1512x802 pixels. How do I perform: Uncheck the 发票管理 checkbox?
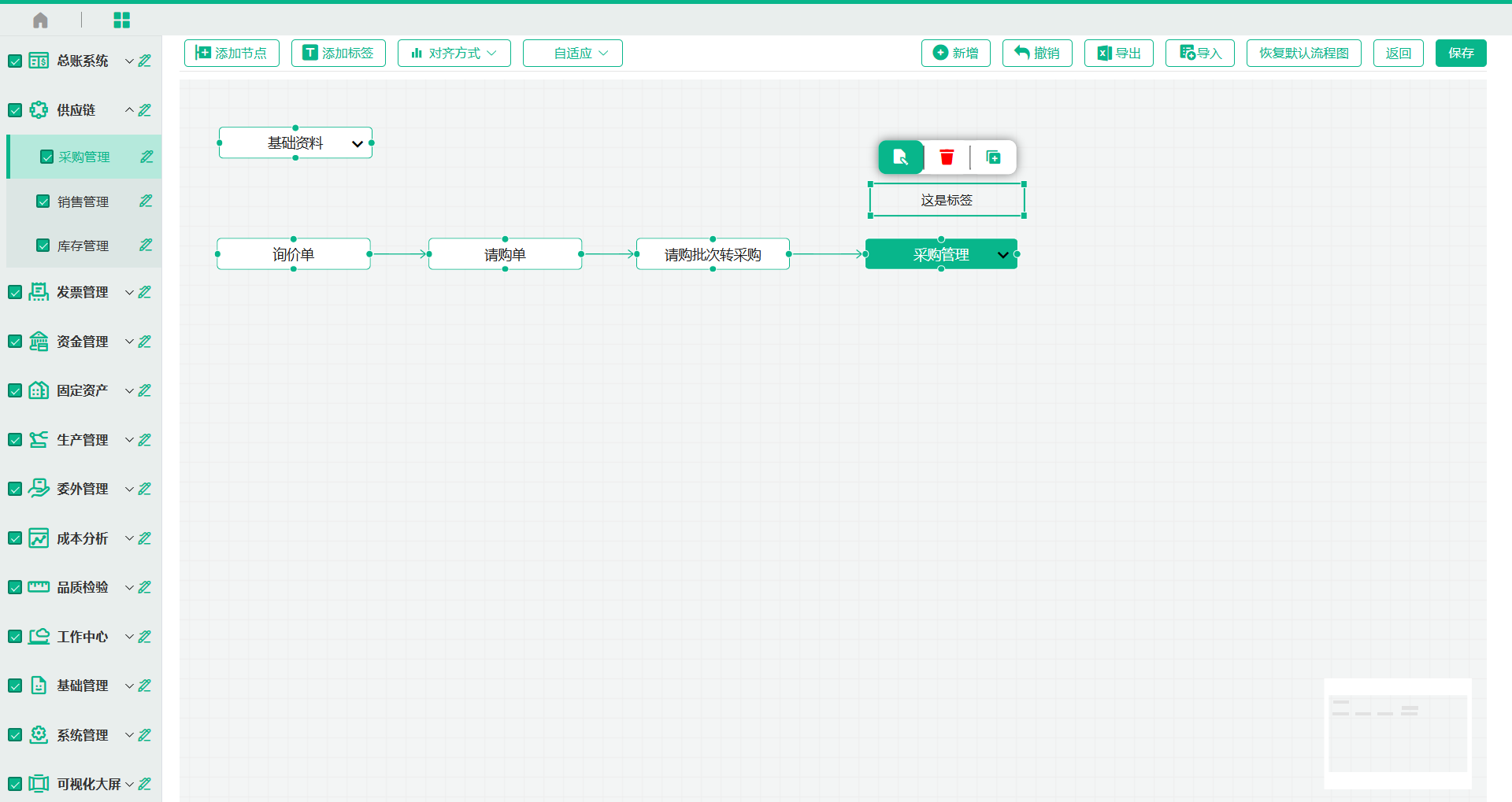15,292
